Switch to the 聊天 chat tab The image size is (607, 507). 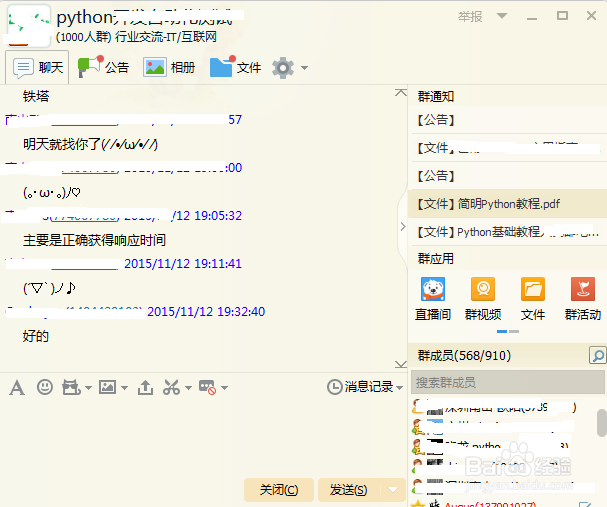click(38, 68)
